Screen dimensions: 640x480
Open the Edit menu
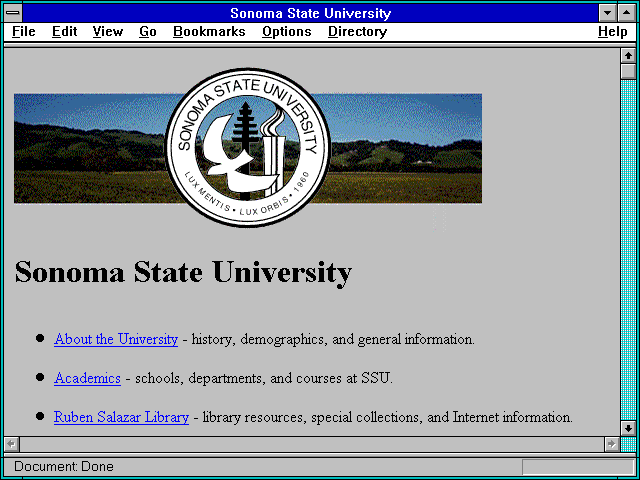(x=64, y=32)
